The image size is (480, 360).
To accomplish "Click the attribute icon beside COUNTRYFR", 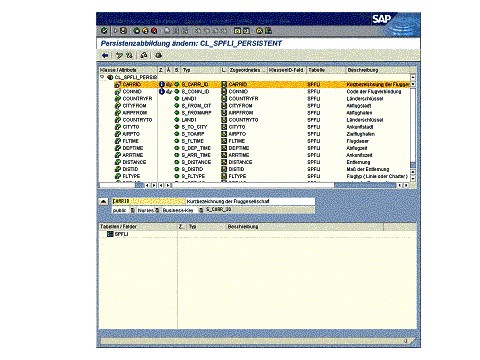I will click(x=118, y=99).
